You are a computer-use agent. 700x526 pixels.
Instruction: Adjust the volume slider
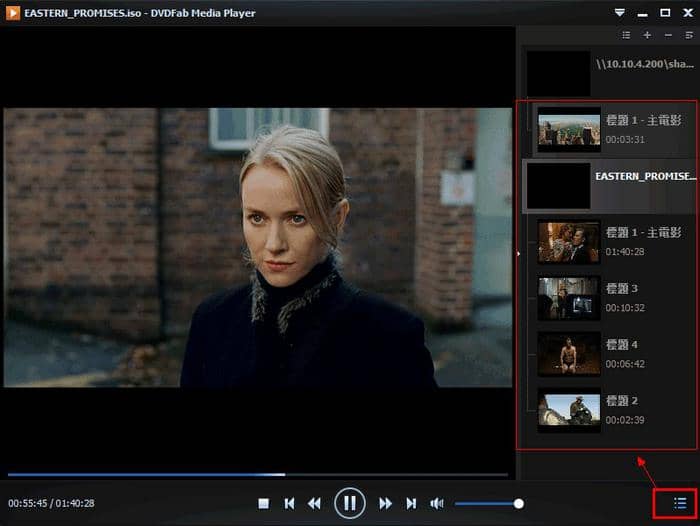[489, 504]
